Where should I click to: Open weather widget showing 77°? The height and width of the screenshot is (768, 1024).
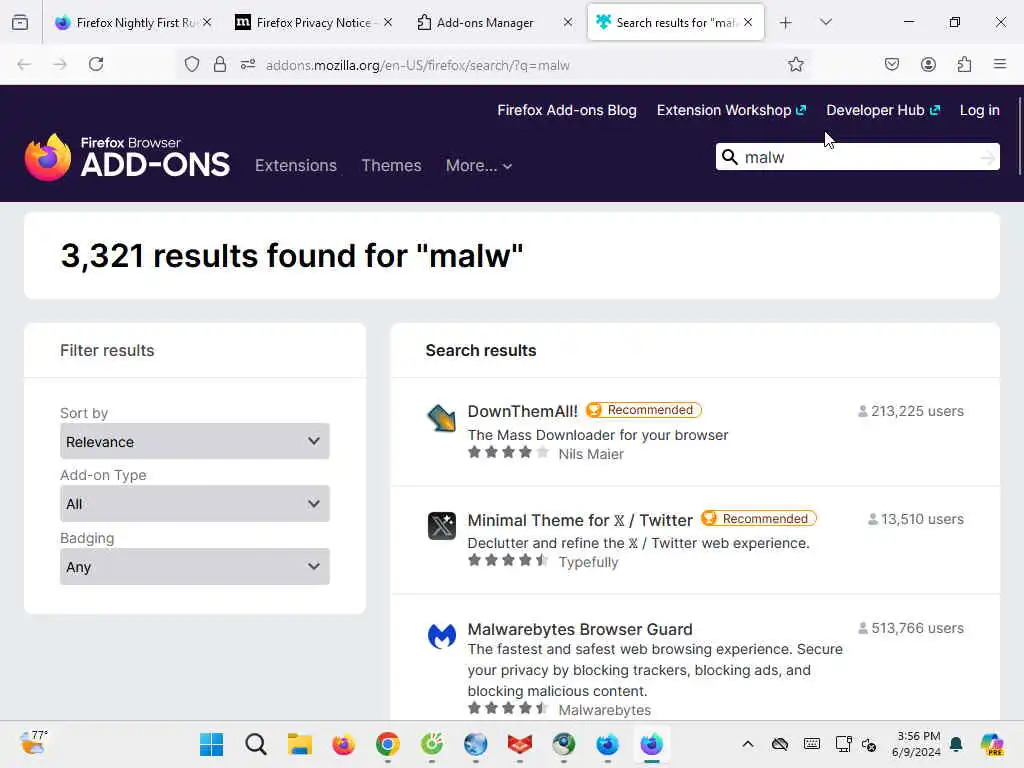pyautogui.click(x=33, y=743)
